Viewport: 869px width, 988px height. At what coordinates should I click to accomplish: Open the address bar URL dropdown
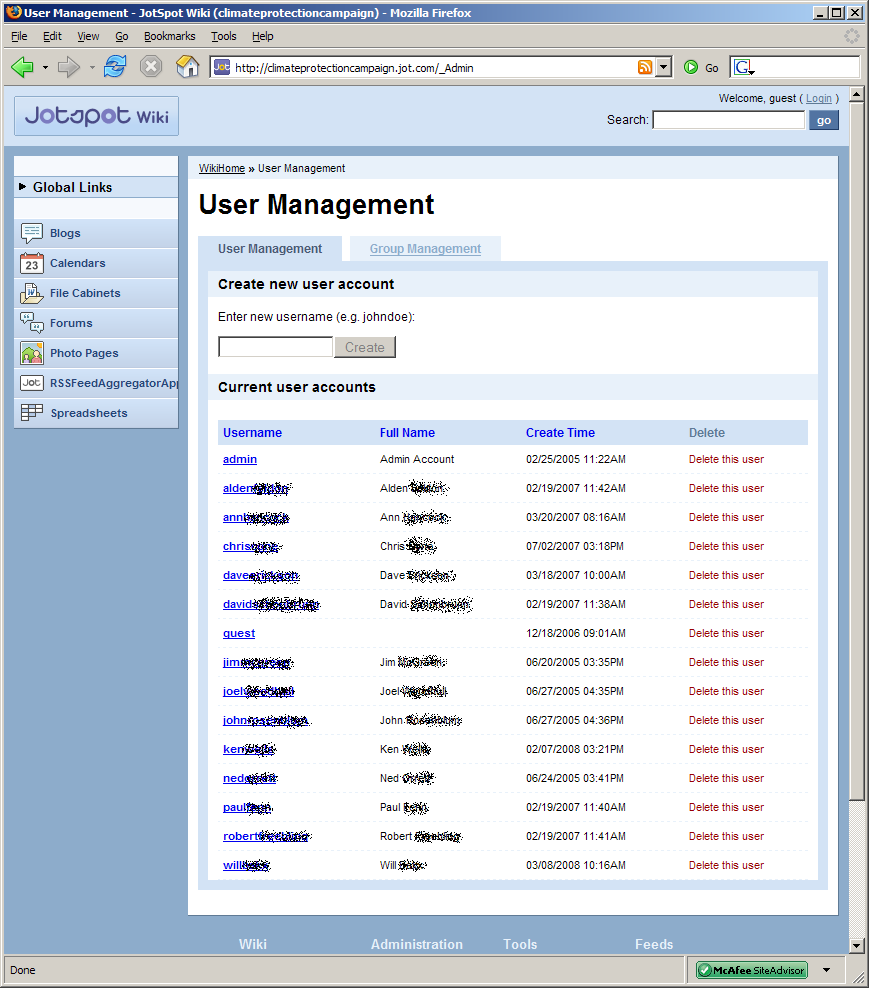click(x=664, y=67)
